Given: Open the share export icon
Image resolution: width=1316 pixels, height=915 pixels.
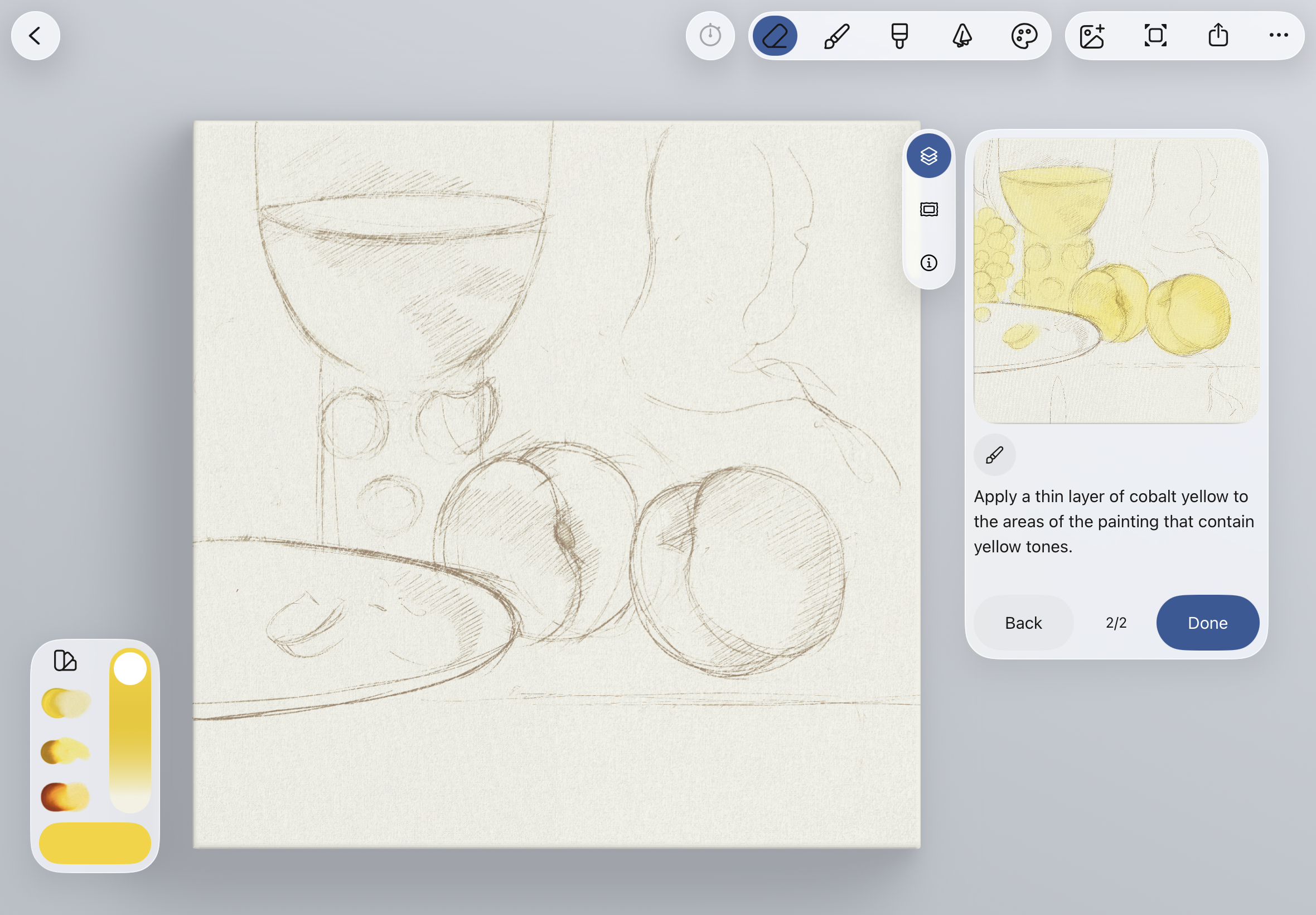Looking at the screenshot, I should pyautogui.click(x=1218, y=36).
